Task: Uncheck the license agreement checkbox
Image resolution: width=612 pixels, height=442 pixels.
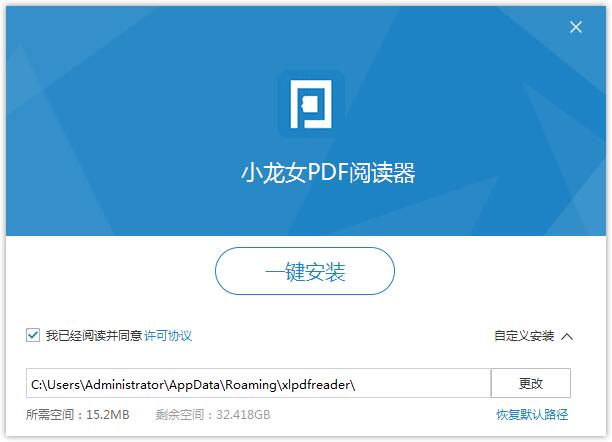Action: [x=33, y=336]
